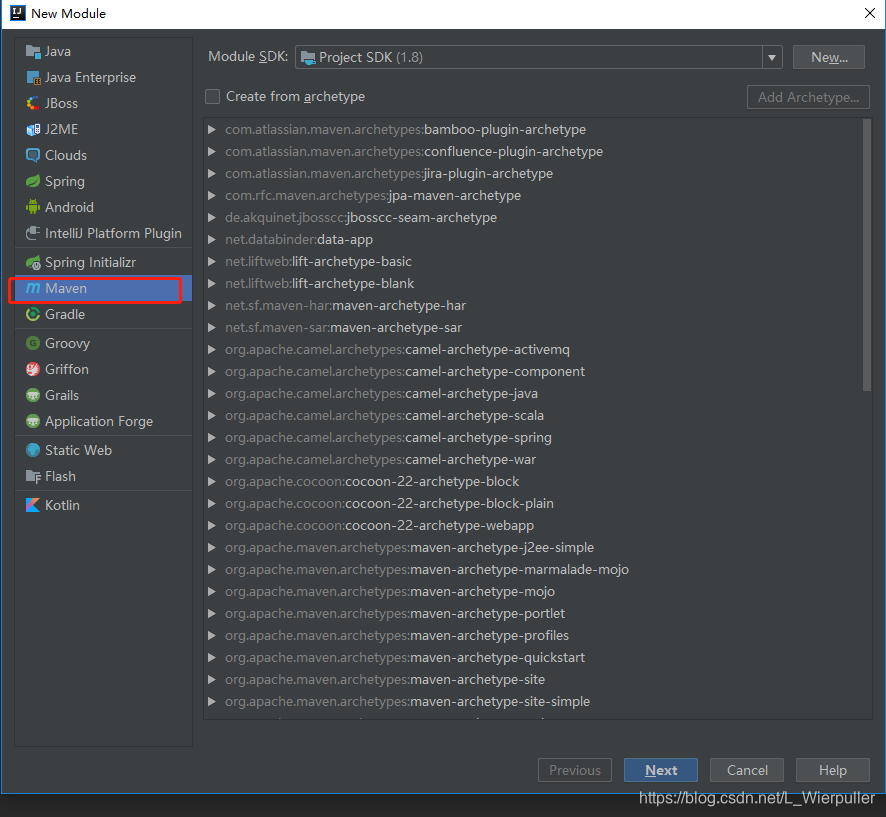Expand the bamboo-plugin-archetype row
The image size is (886, 817).
211,129
